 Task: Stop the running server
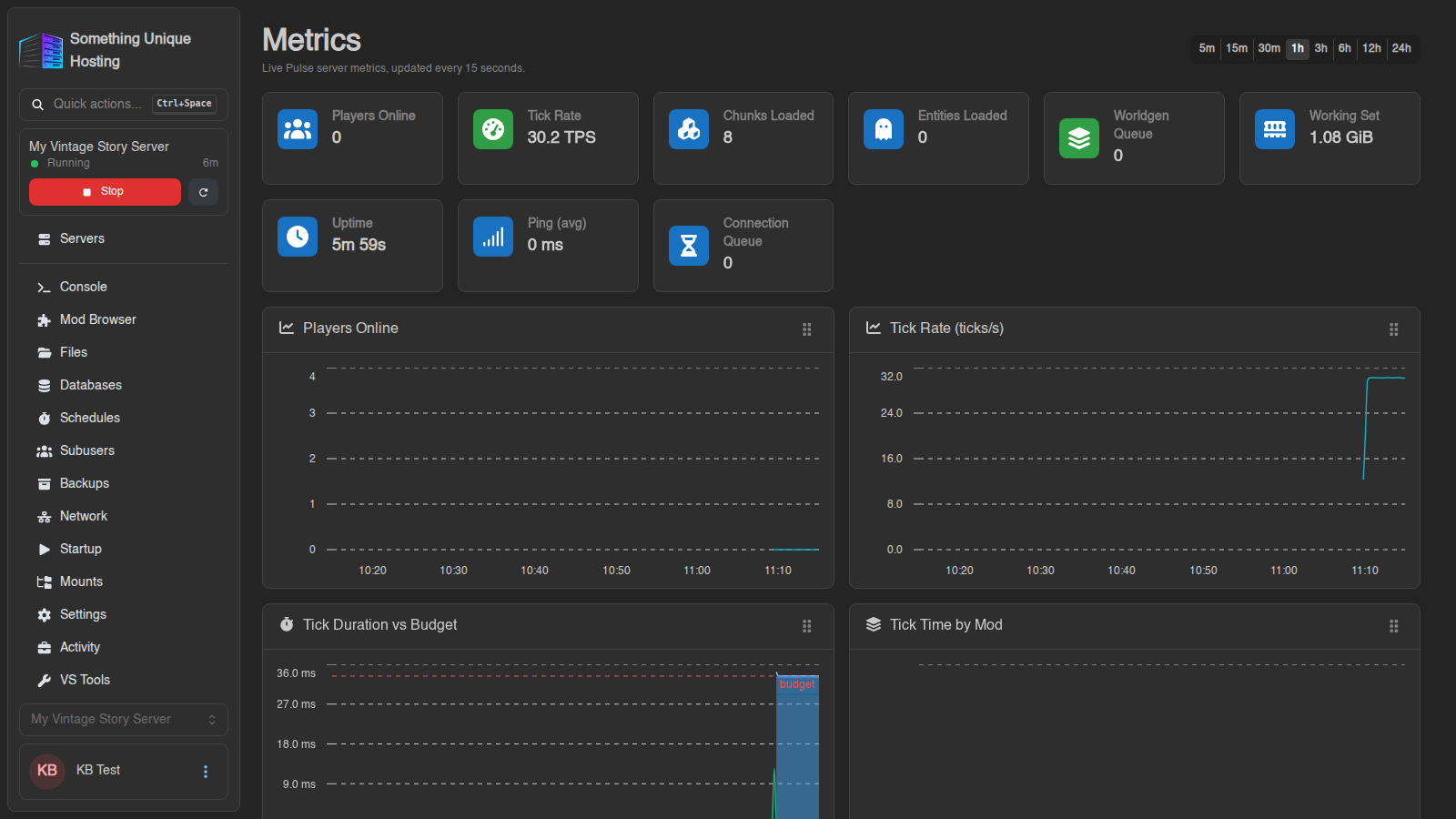tap(105, 192)
